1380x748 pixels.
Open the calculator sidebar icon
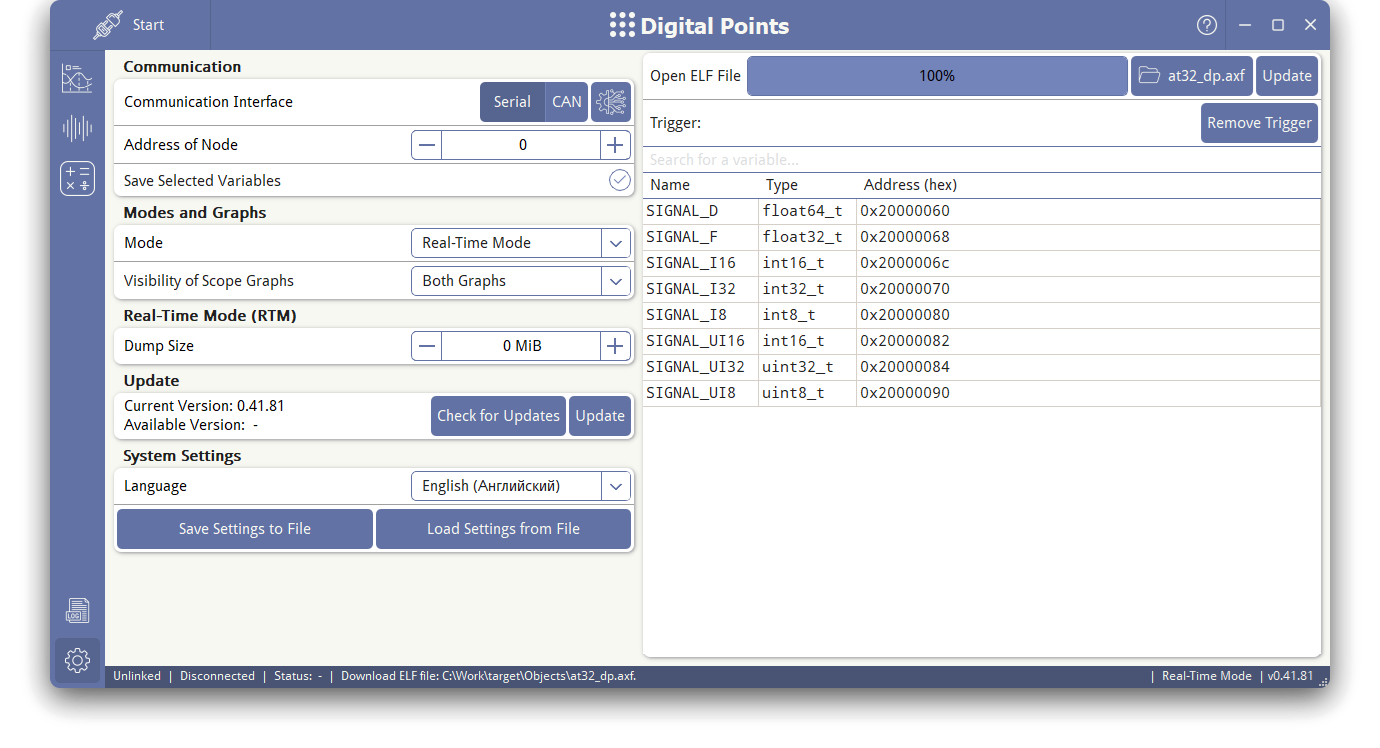point(77,178)
